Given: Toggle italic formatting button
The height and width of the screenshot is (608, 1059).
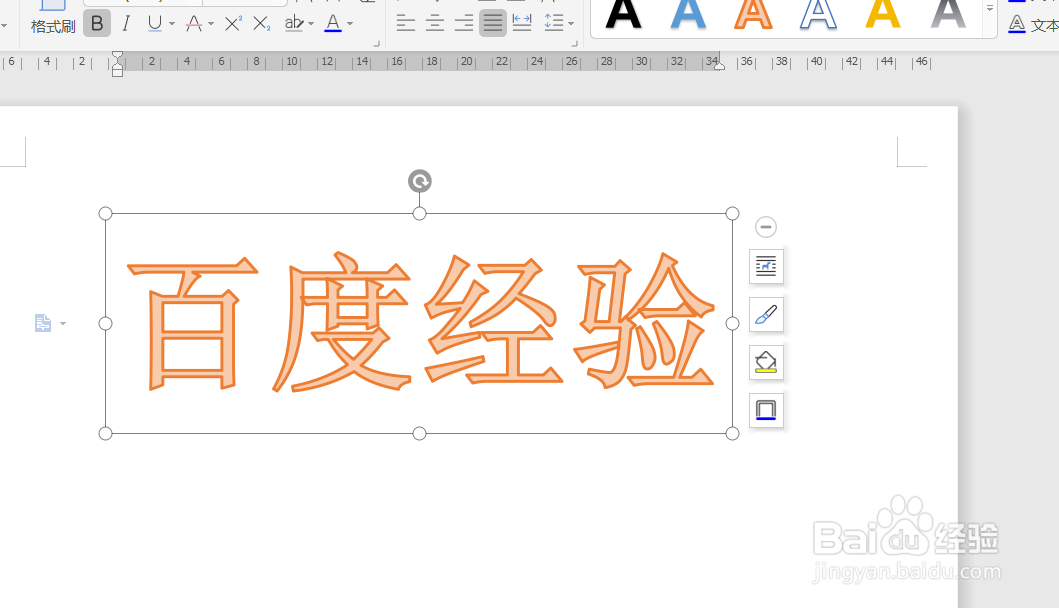Looking at the screenshot, I should [x=126, y=24].
